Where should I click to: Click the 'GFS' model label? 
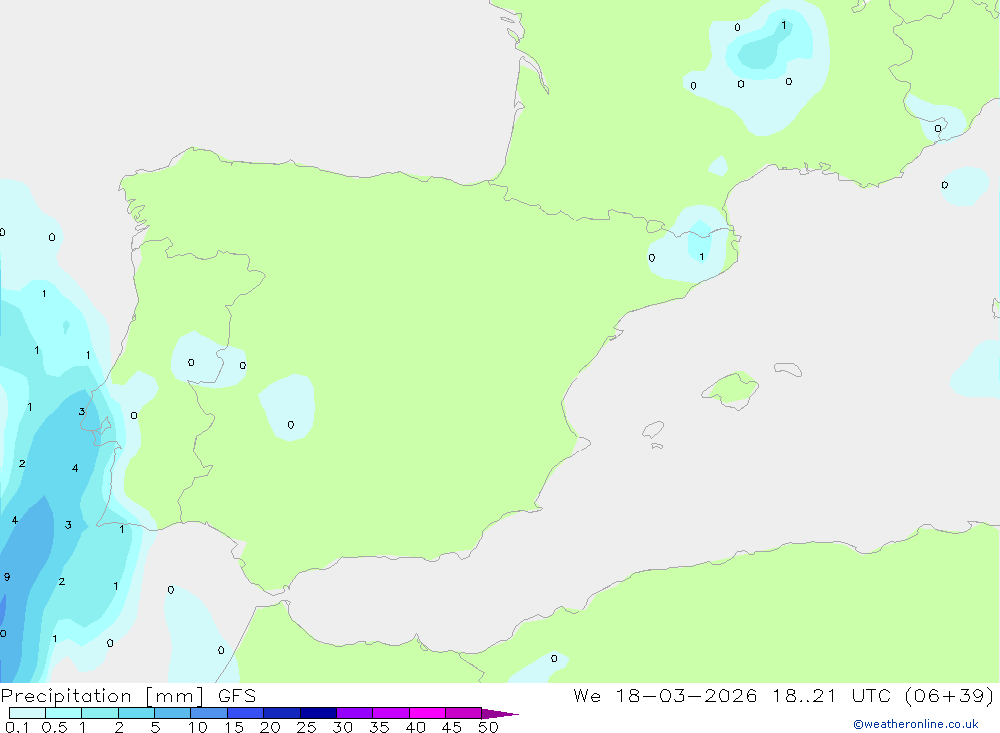237,696
